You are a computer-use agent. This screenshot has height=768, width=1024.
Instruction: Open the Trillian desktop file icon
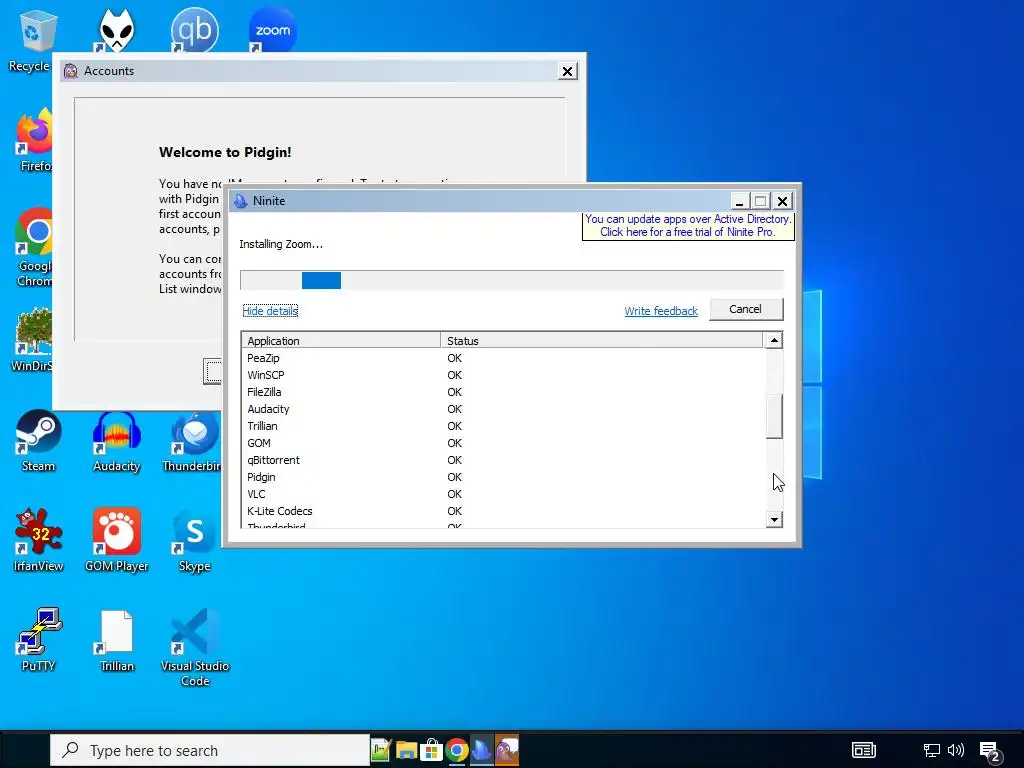coord(116,640)
